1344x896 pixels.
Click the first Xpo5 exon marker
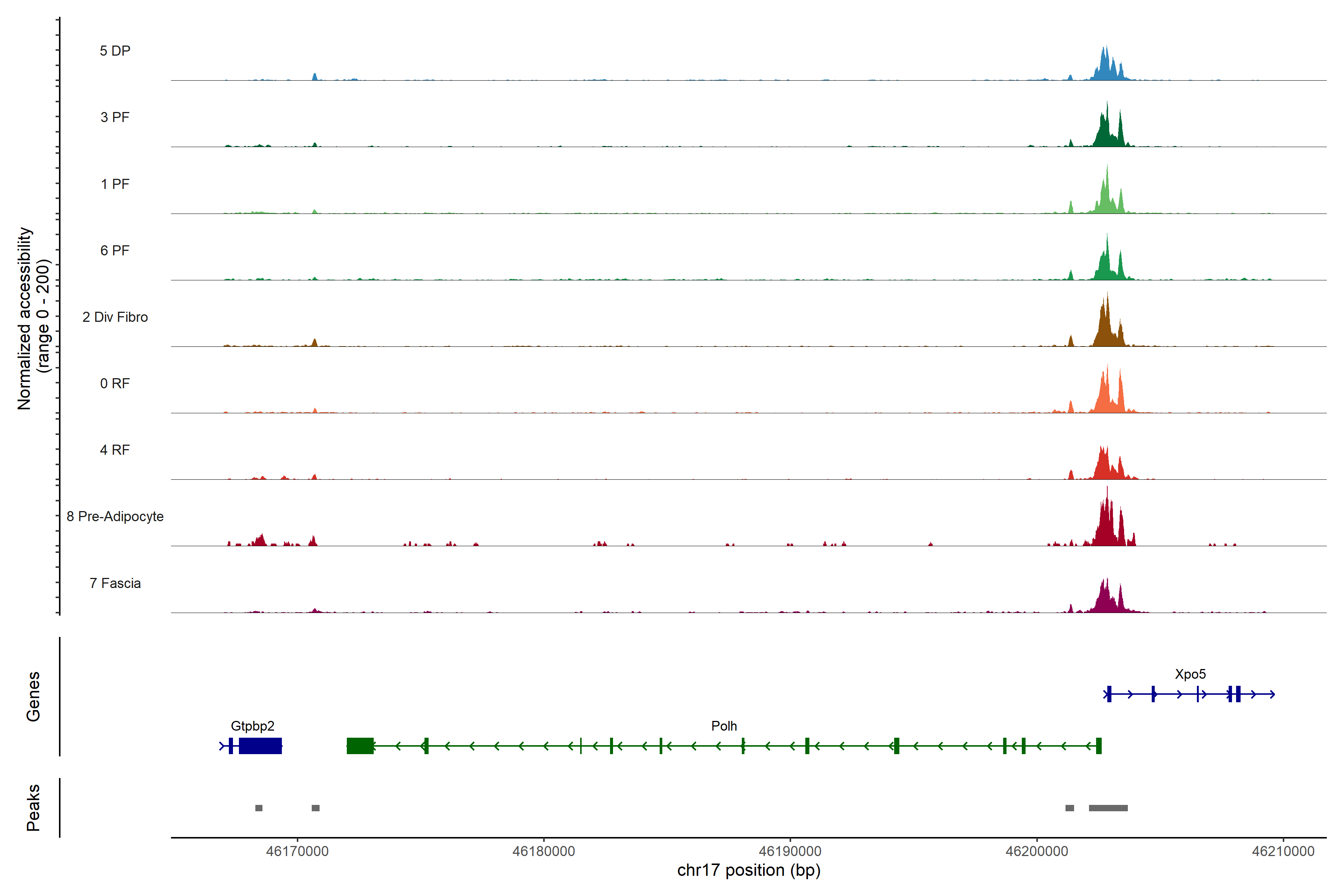1108,694
